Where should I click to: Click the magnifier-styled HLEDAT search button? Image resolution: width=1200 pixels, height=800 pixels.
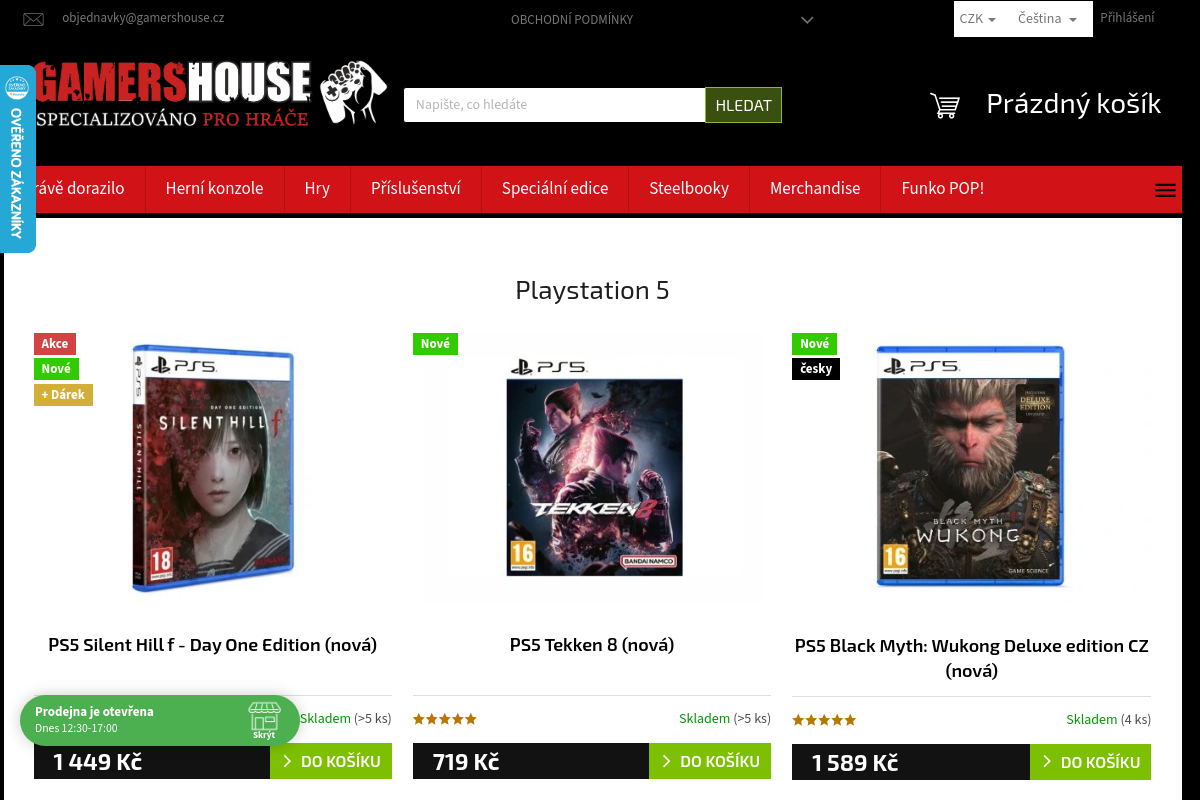pos(743,104)
